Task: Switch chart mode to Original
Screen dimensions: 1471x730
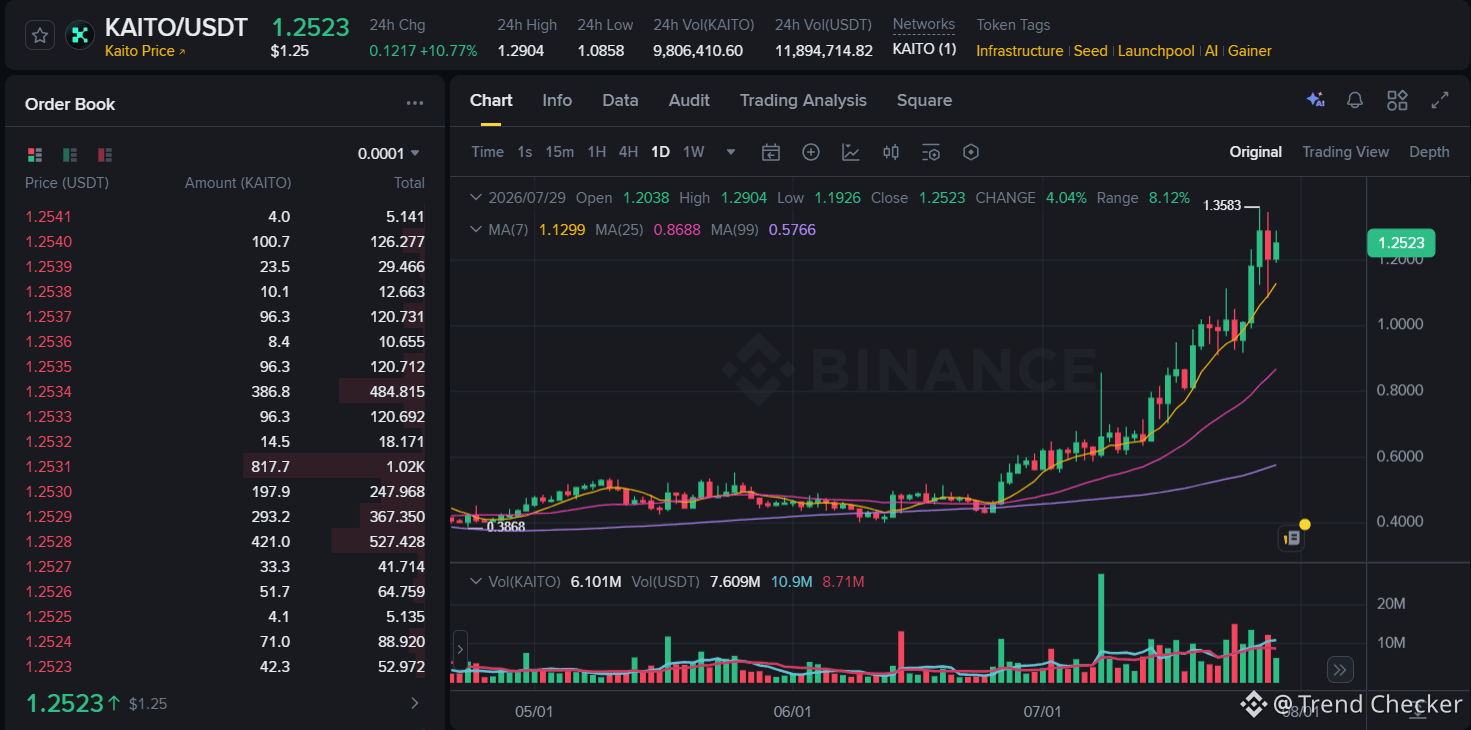Action: tap(1256, 152)
